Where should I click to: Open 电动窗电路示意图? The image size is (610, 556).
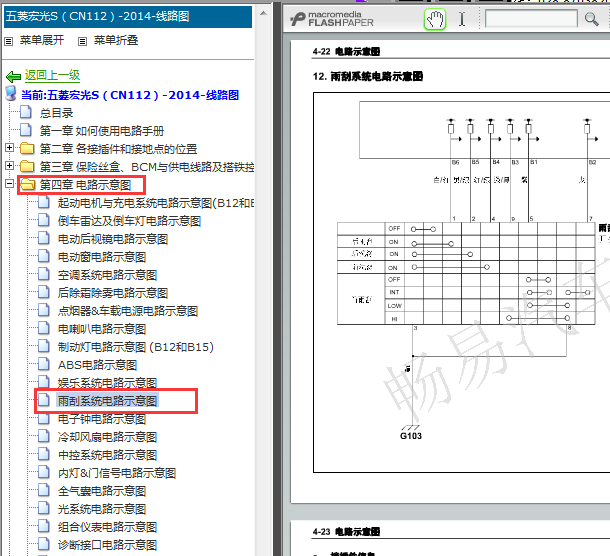pyautogui.click(x=102, y=257)
